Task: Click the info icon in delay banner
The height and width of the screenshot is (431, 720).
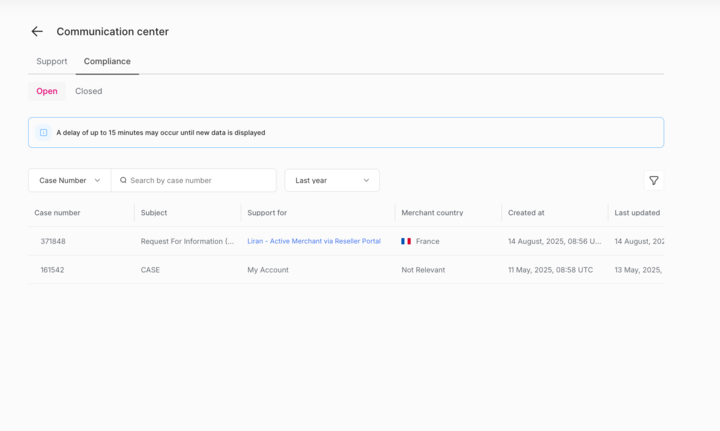Action: pyautogui.click(x=44, y=133)
